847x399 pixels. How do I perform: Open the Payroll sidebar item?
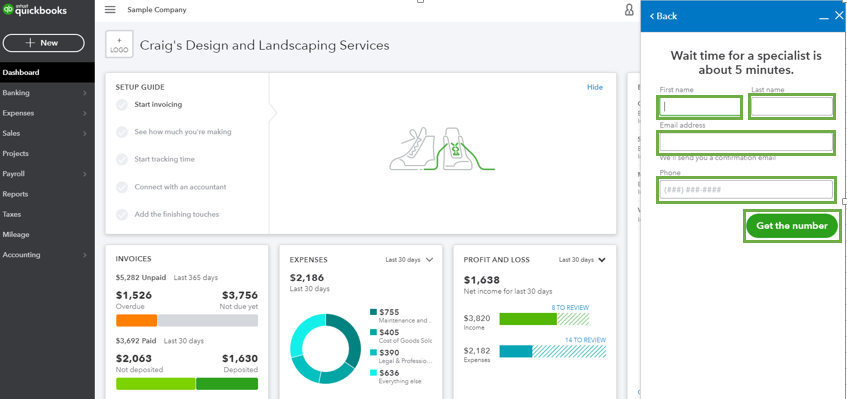(x=47, y=174)
